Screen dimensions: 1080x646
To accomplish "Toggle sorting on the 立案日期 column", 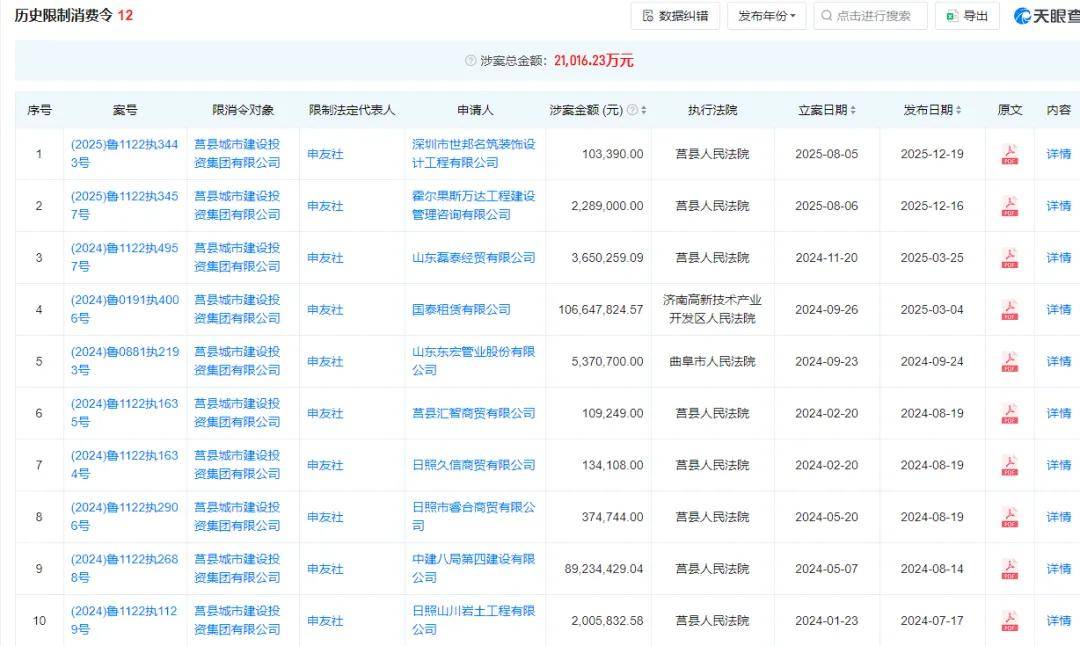I will (x=855, y=110).
